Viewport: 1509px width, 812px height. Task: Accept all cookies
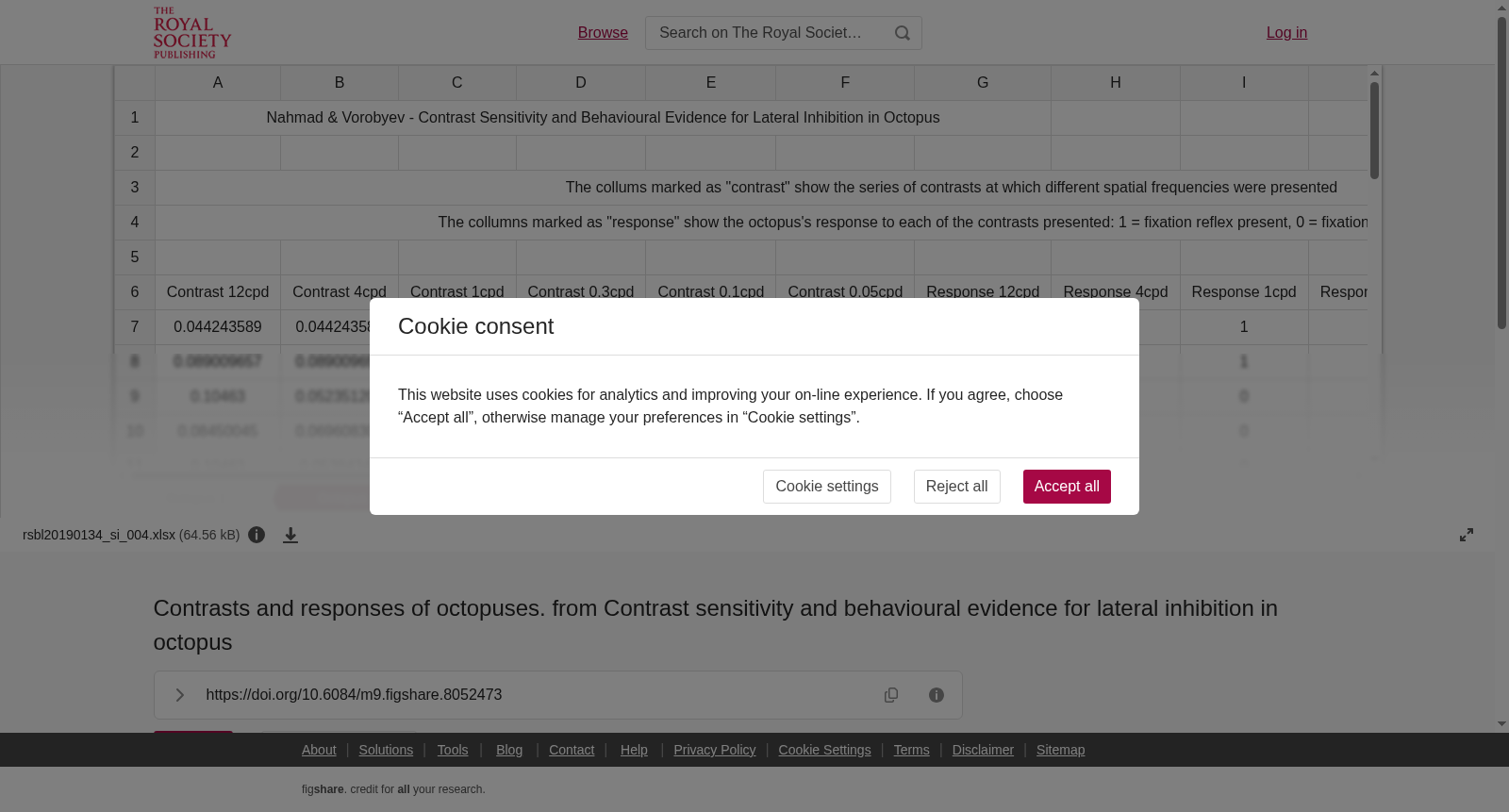tap(1067, 487)
